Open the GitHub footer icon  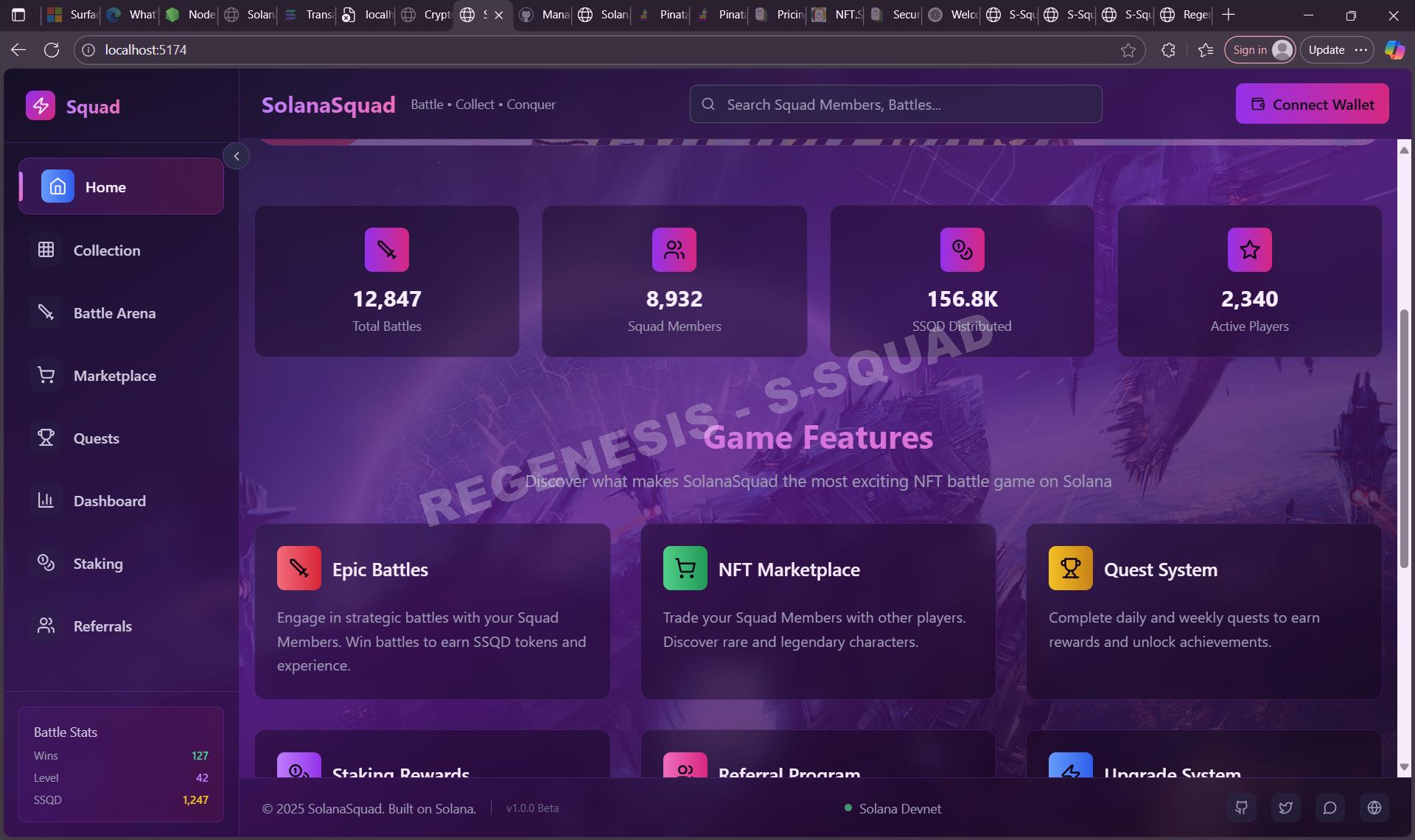[x=1242, y=808]
